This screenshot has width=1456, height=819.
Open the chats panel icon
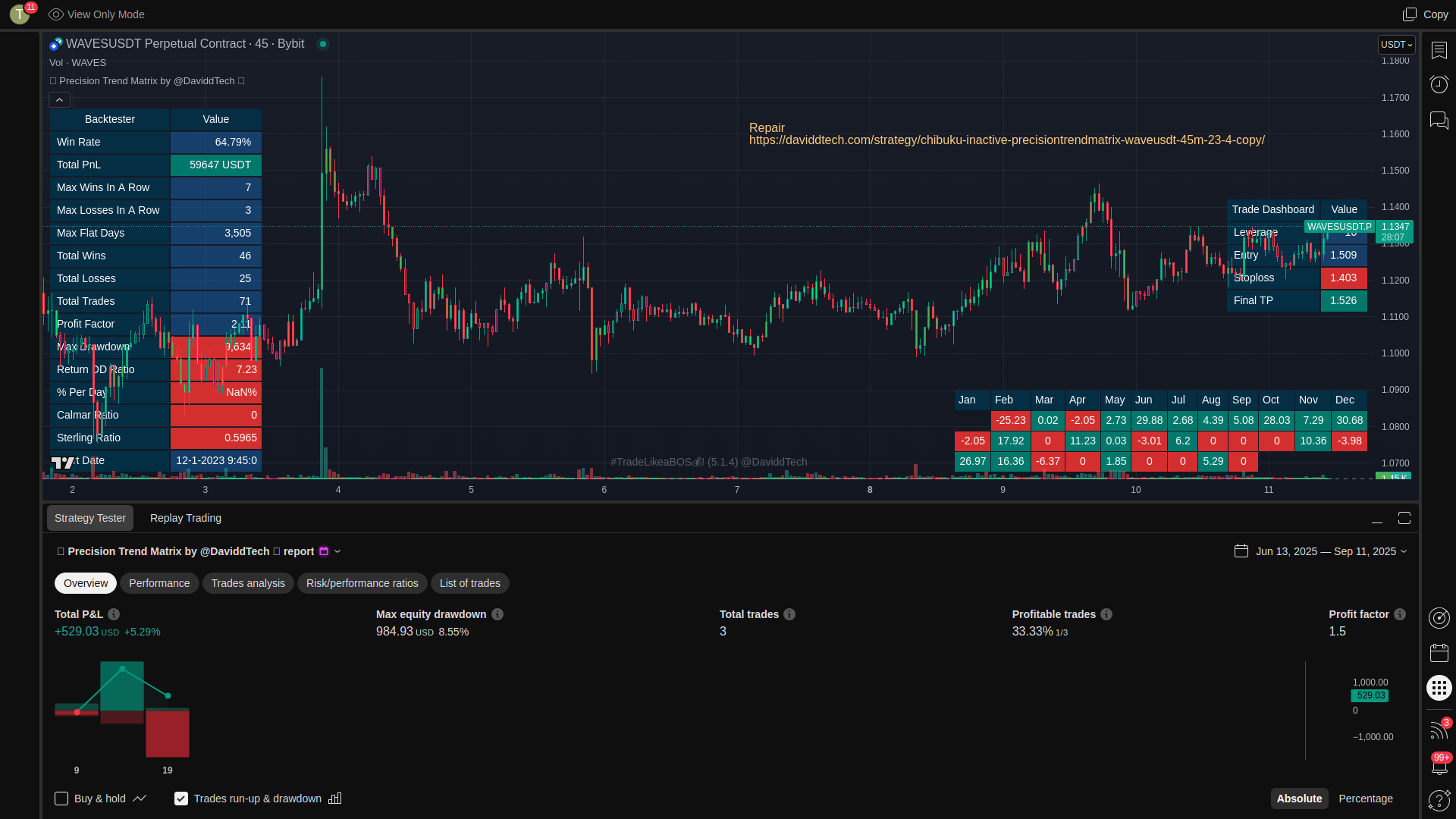[x=1439, y=120]
